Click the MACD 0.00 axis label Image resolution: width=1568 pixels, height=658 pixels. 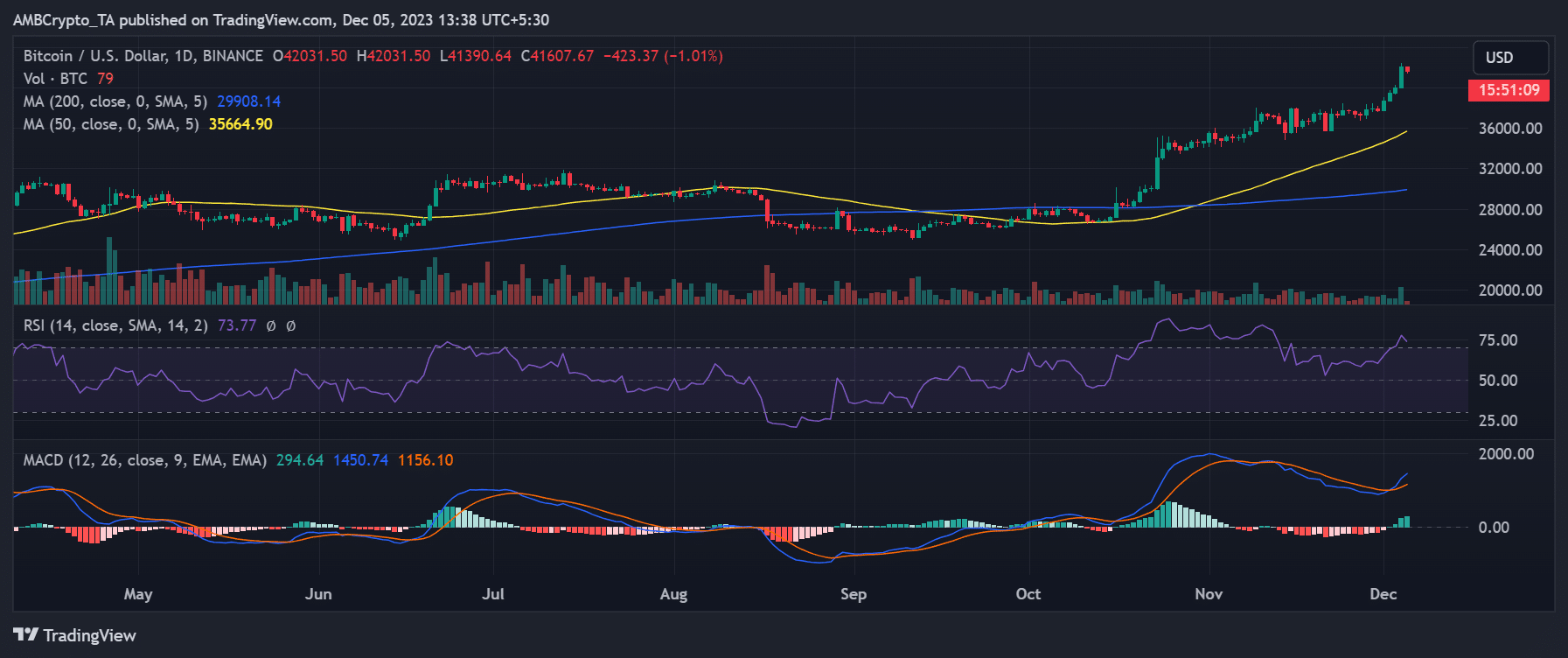coord(1494,528)
